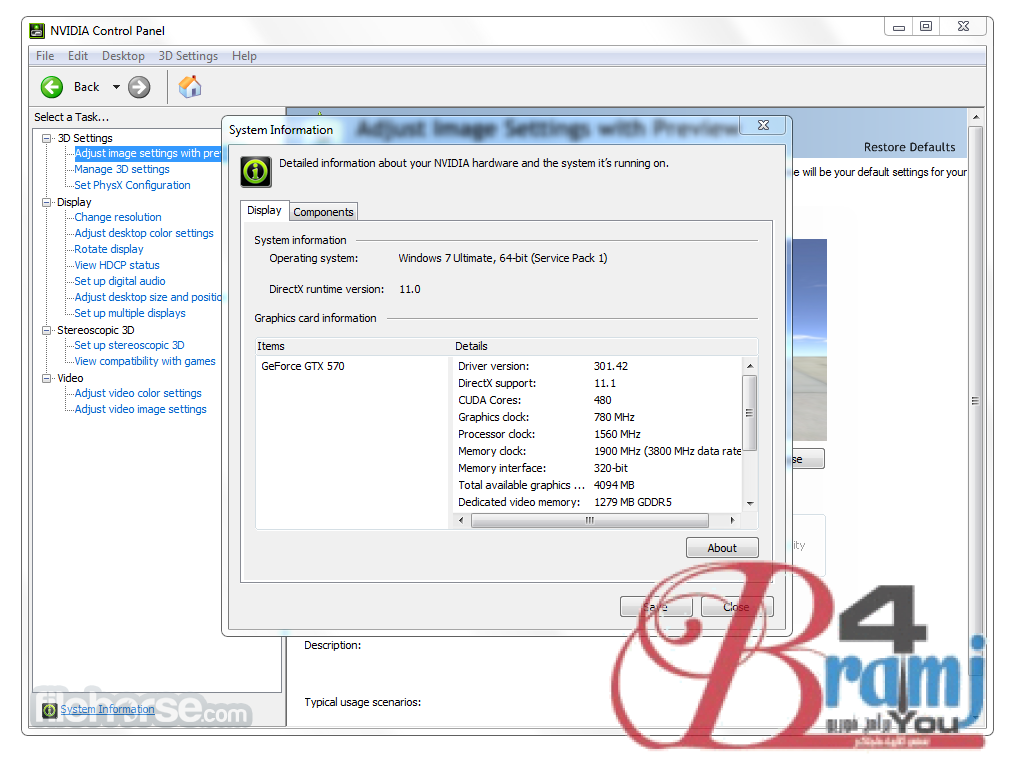Click the NVIDIA Control Panel title icon
This screenshot has width=1015, height=758.
tap(37, 30)
